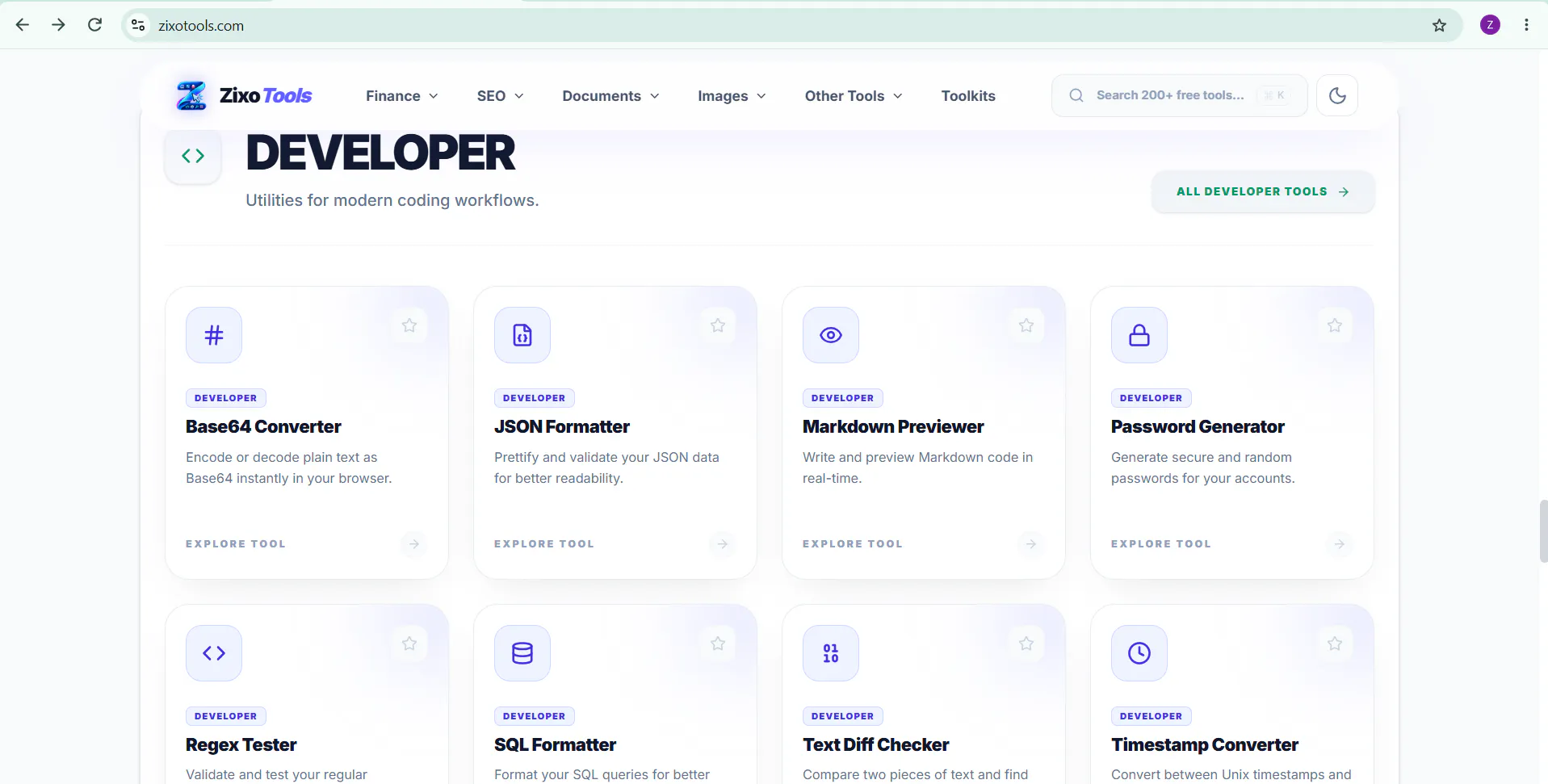Click the Developer section code brackets icon
This screenshot has height=784, width=1548.
pos(193,156)
